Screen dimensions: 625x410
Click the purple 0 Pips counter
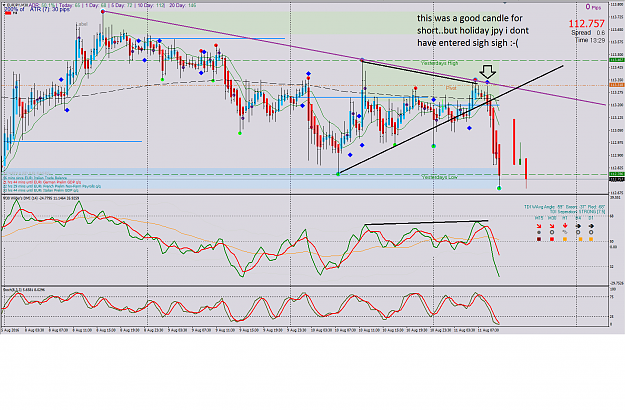593,7
